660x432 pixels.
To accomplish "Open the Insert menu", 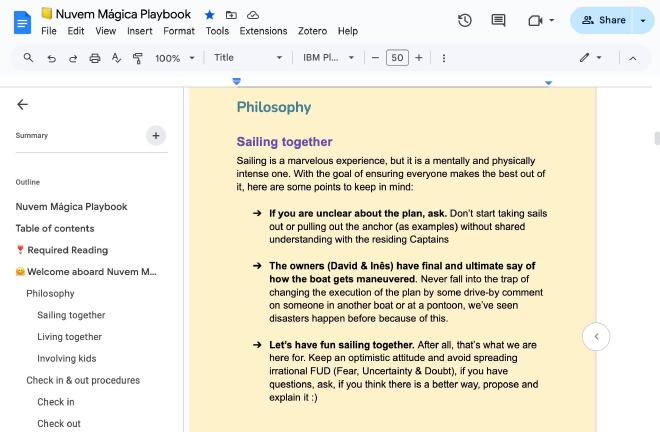I will pyautogui.click(x=140, y=31).
